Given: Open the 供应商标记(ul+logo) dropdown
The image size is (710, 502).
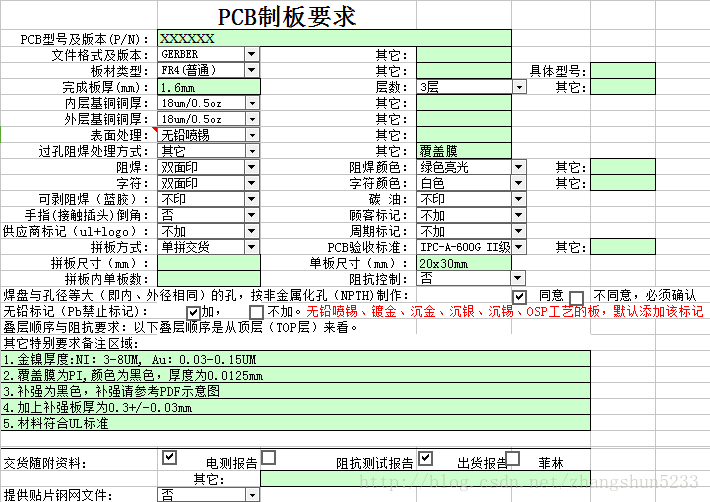Looking at the screenshot, I should [252, 231].
